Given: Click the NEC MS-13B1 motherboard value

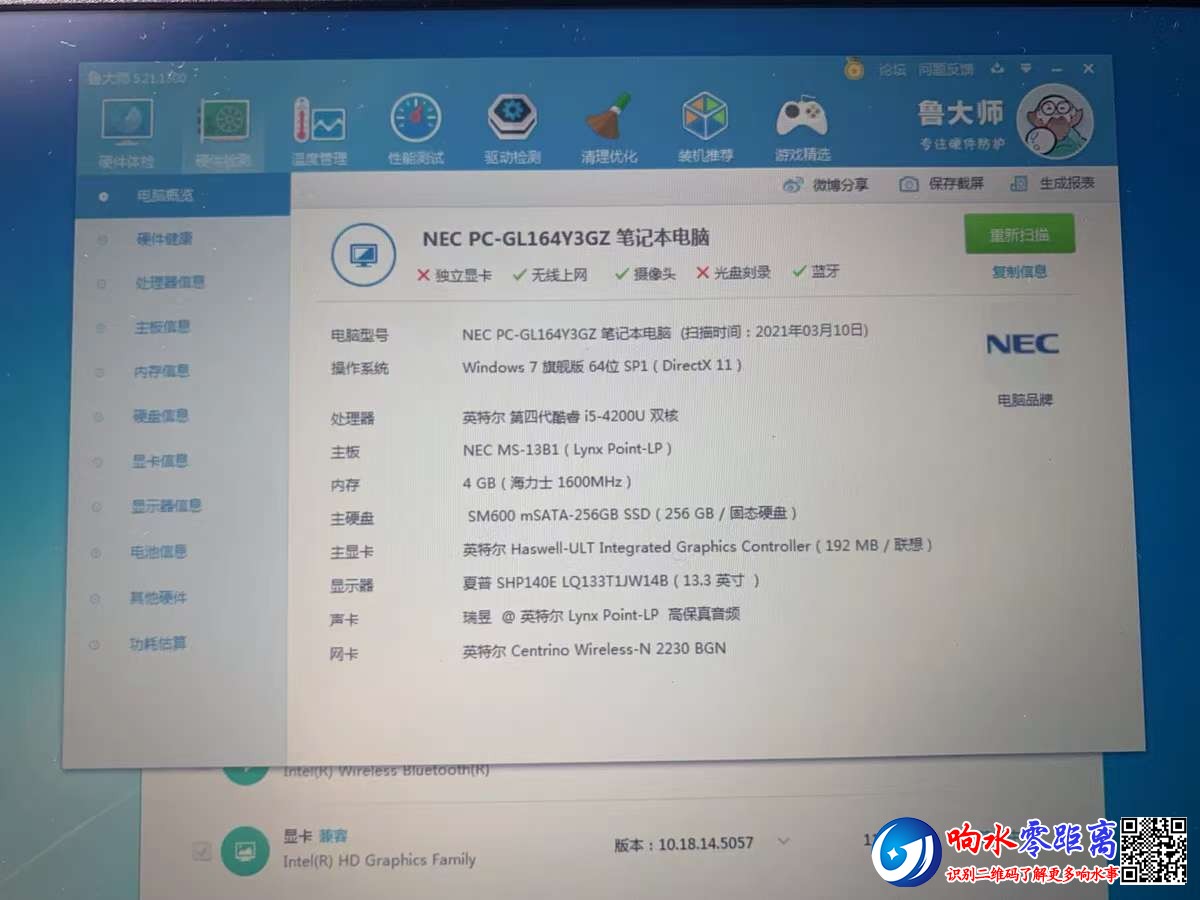Looking at the screenshot, I should coord(567,450).
